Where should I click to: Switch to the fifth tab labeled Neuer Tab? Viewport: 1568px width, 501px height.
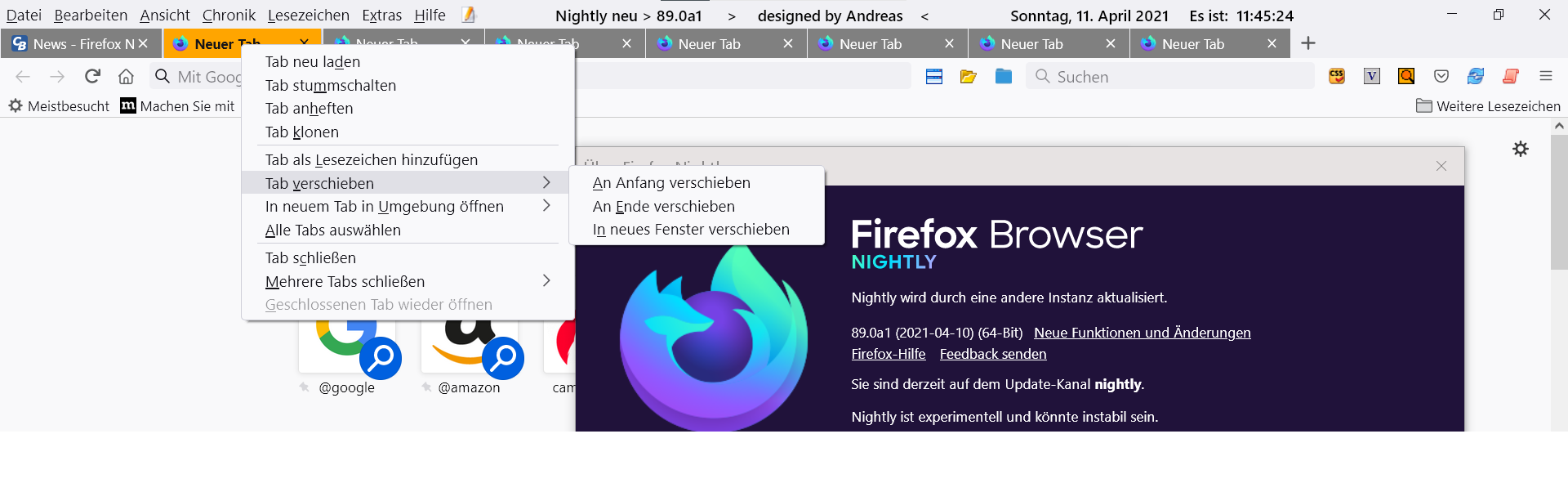[887, 44]
